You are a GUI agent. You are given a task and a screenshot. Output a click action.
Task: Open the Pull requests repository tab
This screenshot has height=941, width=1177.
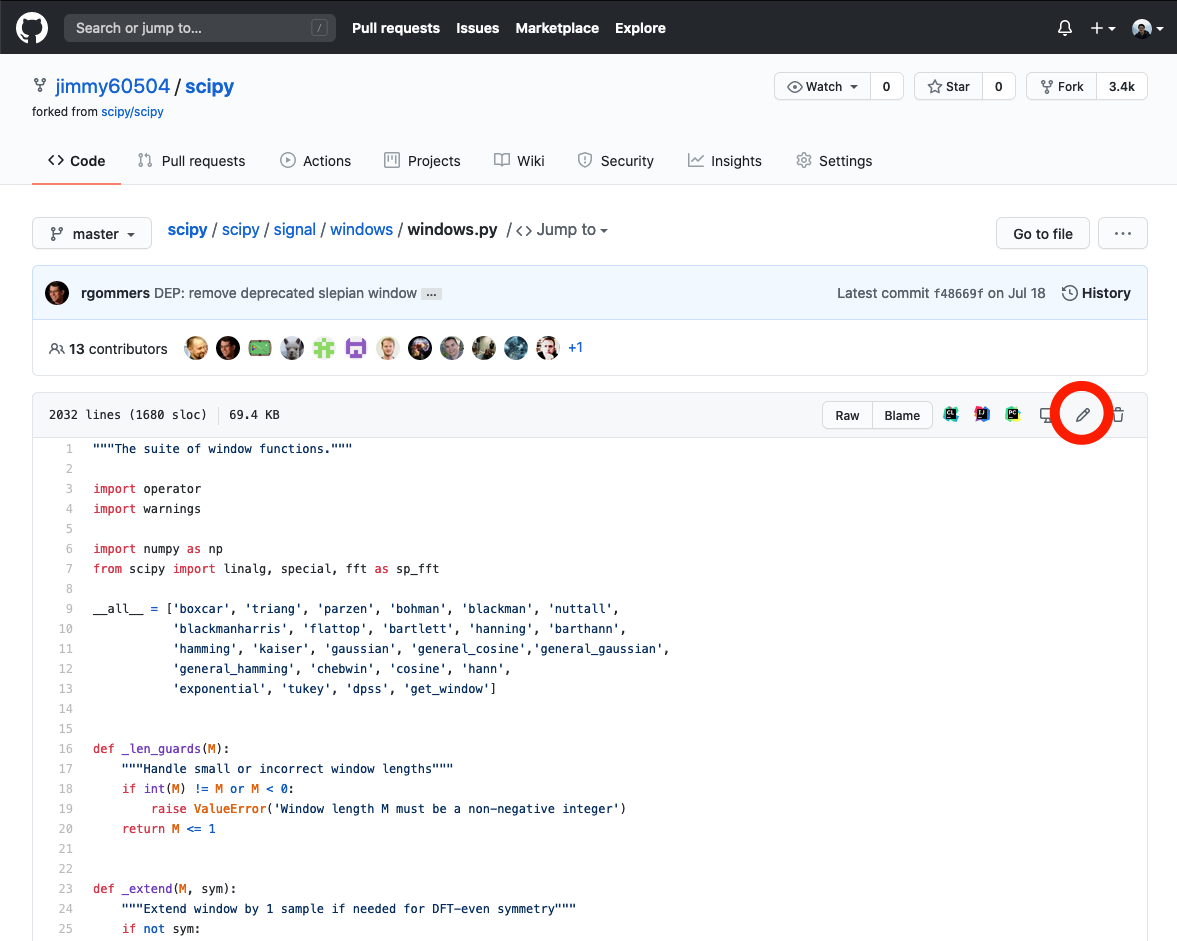coord(191,161)
